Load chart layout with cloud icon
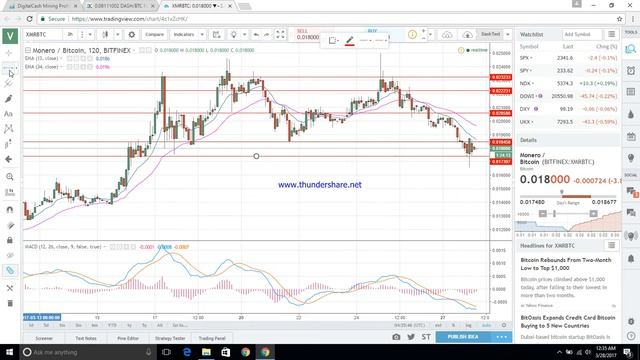 click(x=447, y=35)
